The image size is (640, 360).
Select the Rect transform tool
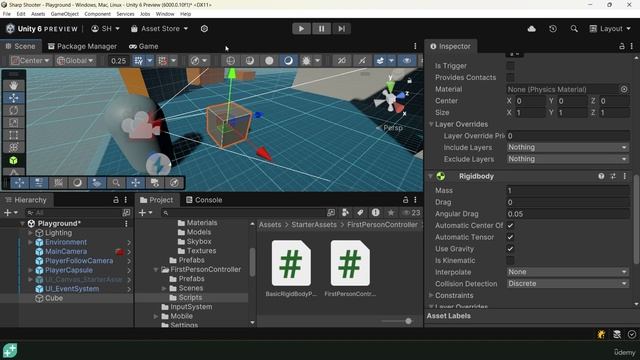pos(13,135)
